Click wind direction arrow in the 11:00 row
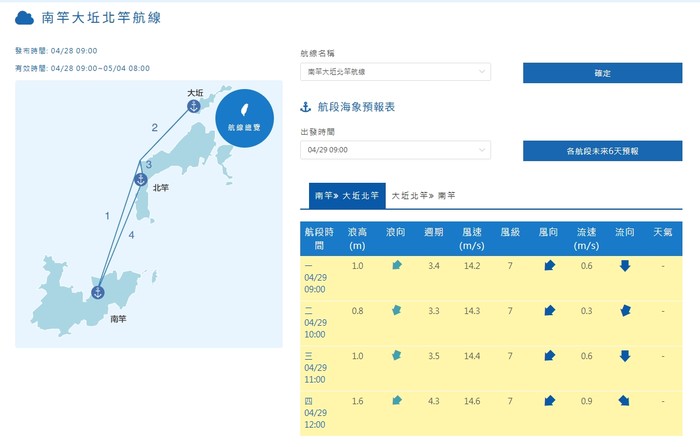 (549, 356)
